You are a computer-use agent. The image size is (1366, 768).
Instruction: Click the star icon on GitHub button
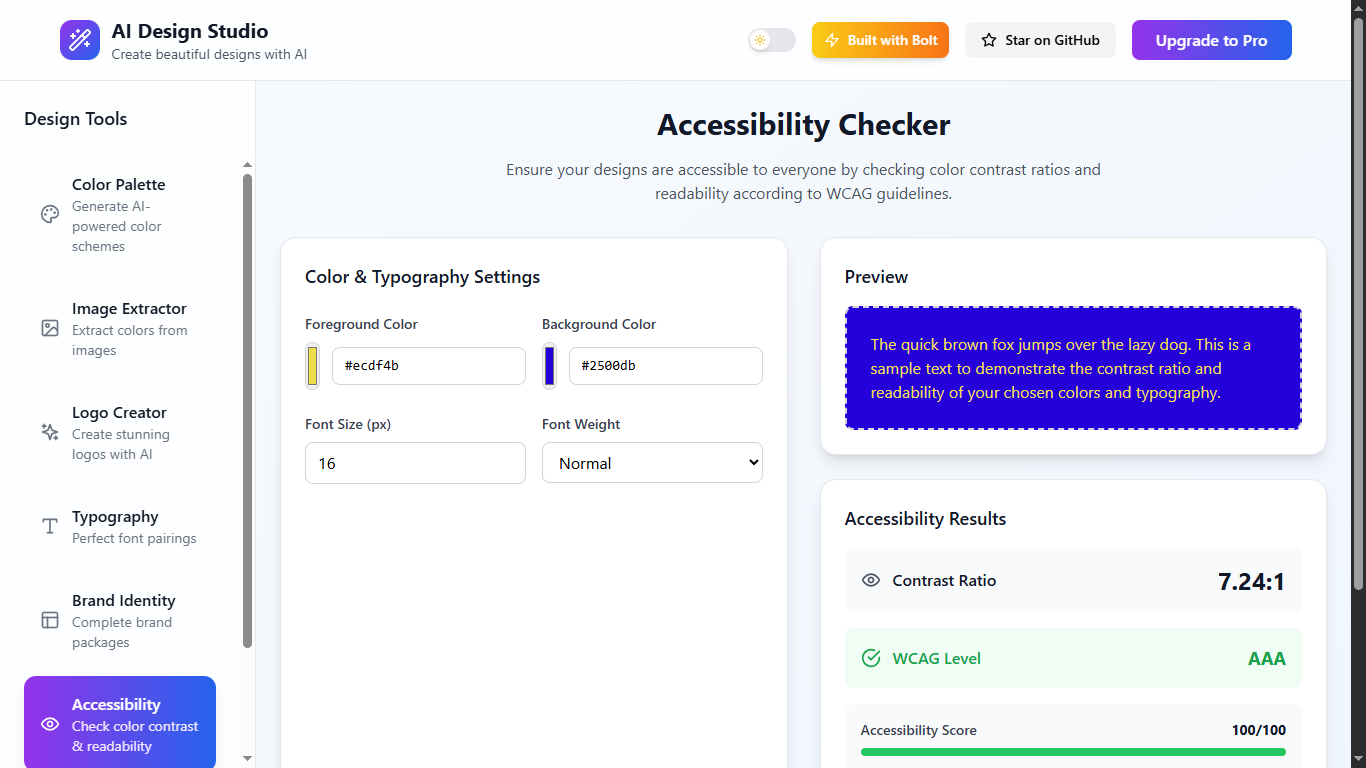[989, 41]
